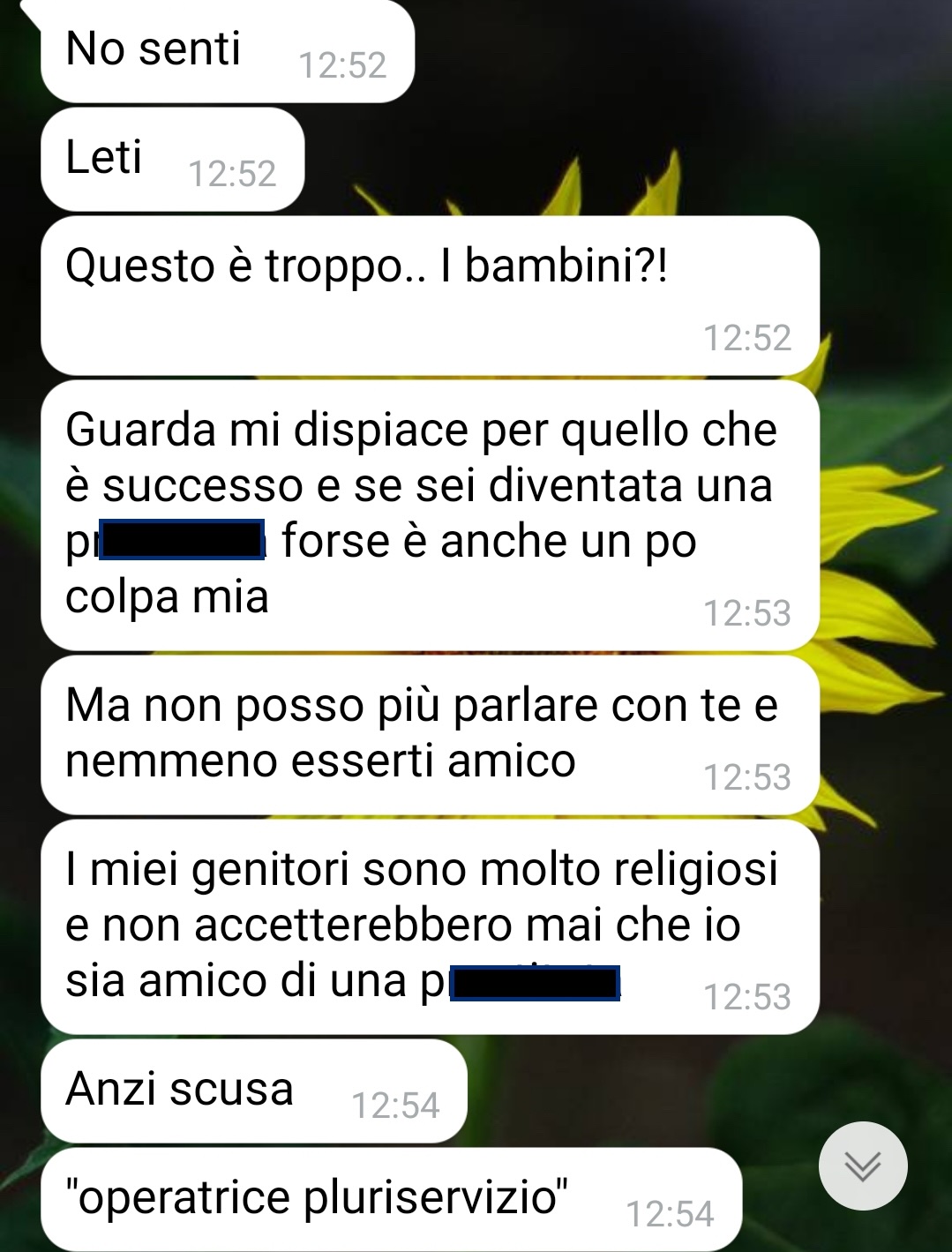Select the "No senti" message bubble
Viewport: 952px width, 1252px height.
pyautogui.click(x=228, y=51)
